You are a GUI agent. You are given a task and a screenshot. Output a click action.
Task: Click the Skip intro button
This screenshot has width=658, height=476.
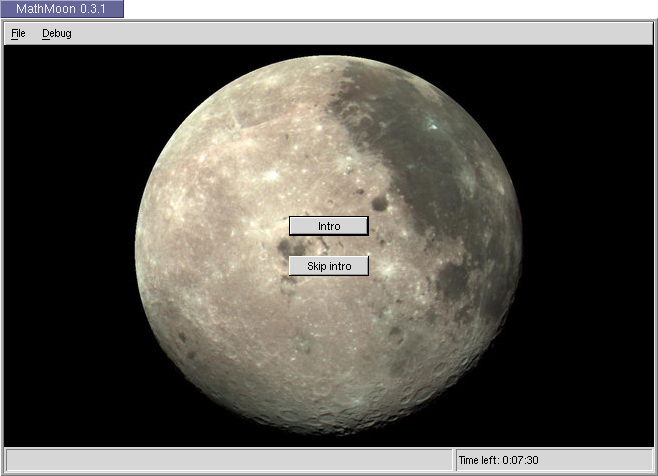click(x=329, y=266)
